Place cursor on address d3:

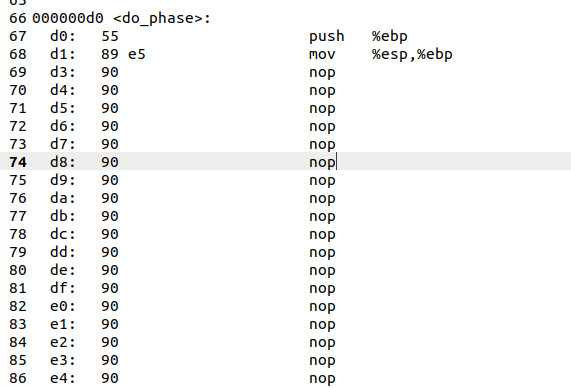(63, 72)
